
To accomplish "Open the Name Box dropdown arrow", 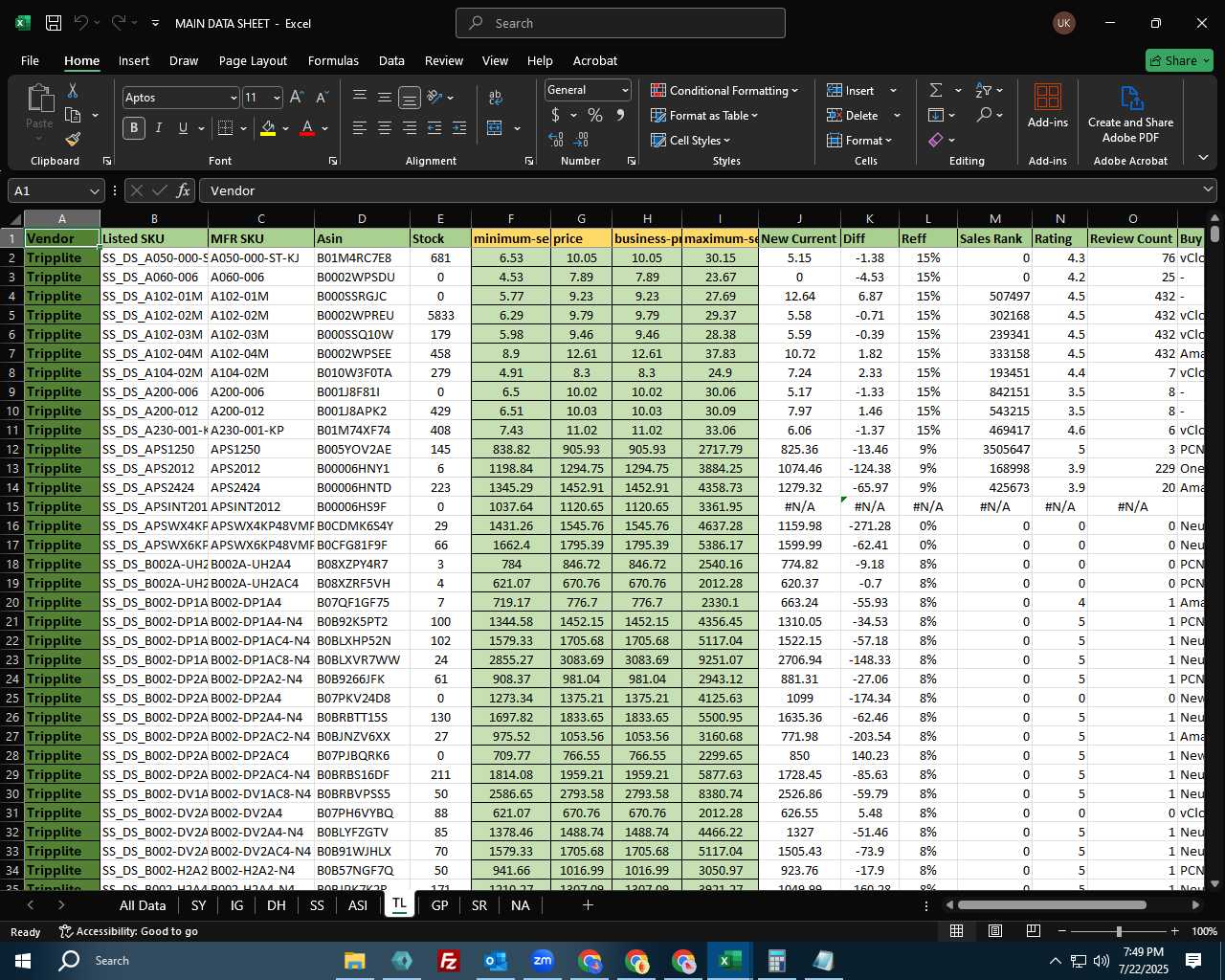I will click(x=94, y=190).
